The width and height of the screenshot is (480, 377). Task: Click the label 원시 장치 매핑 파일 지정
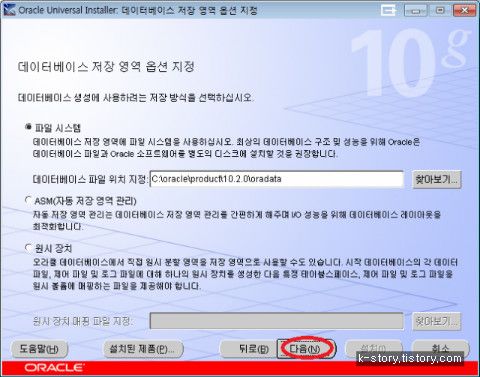tap(82, 321)
